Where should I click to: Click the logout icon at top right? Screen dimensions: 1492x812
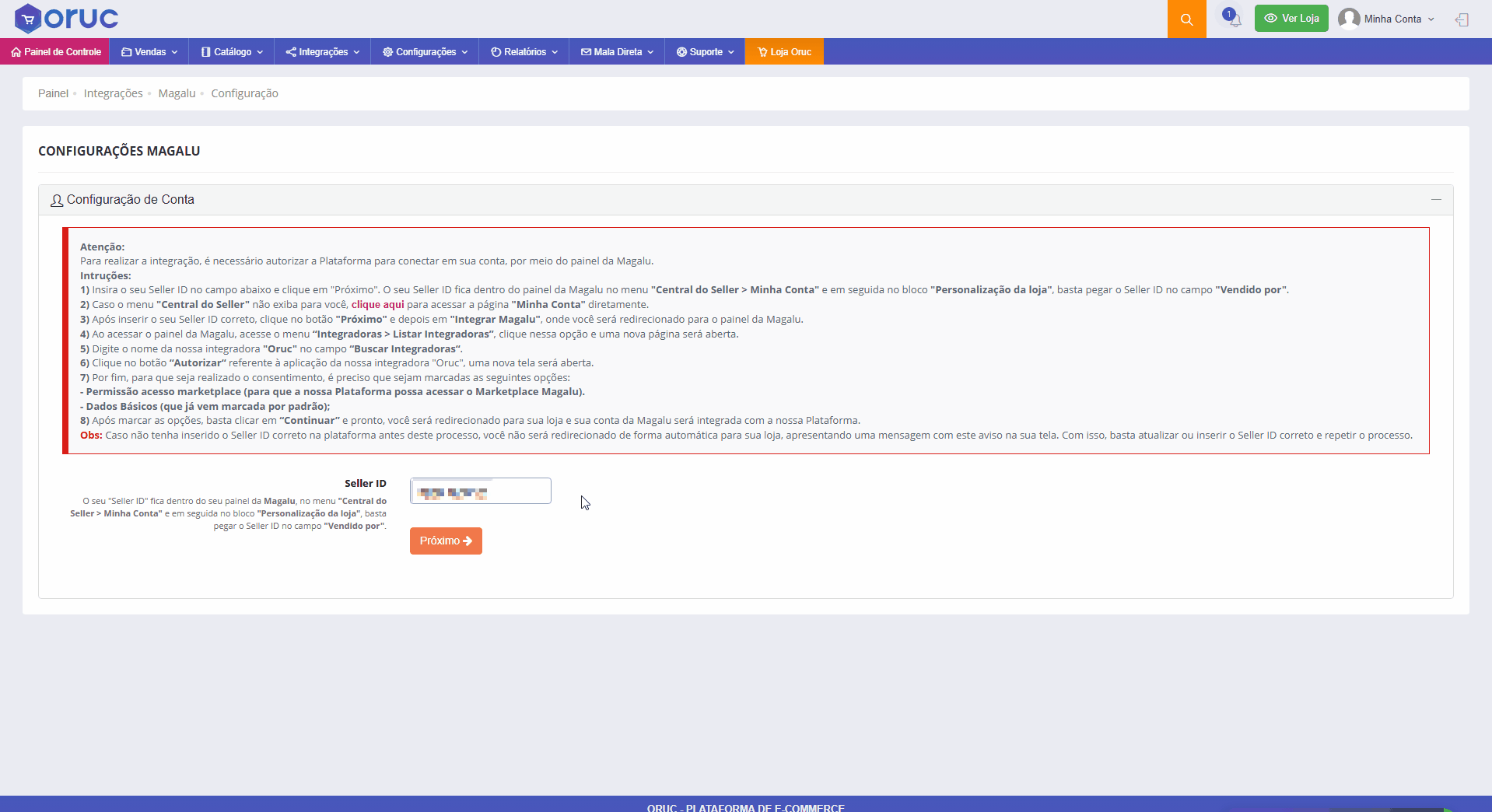point(1462,19)
